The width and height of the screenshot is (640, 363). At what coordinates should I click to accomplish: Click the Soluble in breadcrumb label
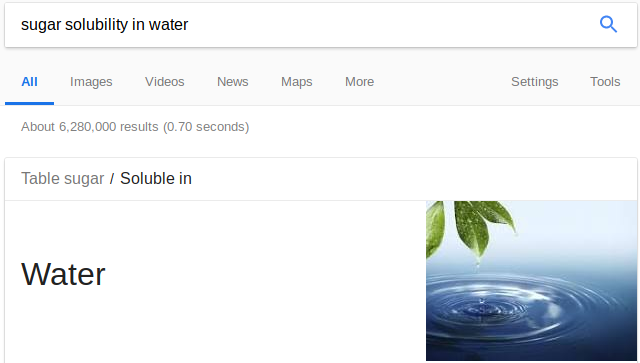tap(156, 178)
